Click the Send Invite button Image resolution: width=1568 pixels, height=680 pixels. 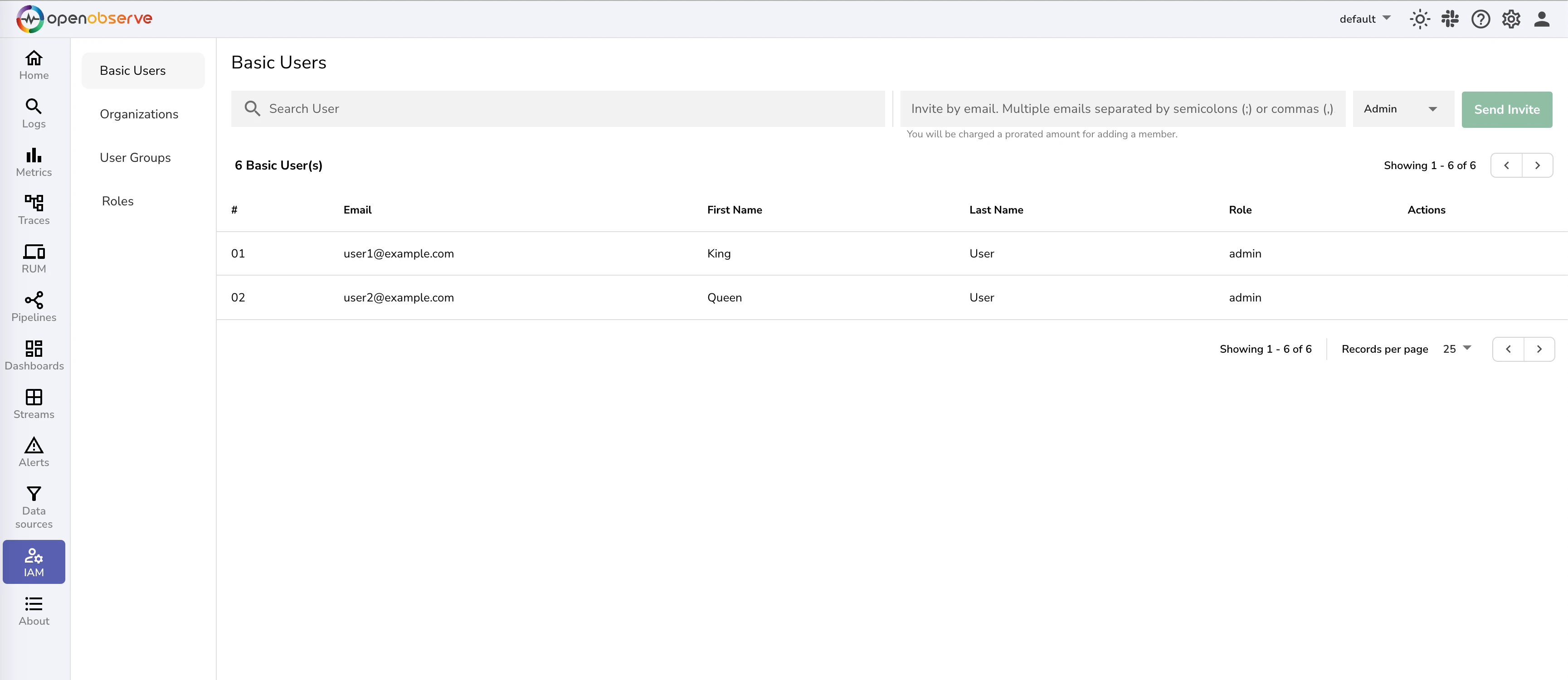point(1506,110)
